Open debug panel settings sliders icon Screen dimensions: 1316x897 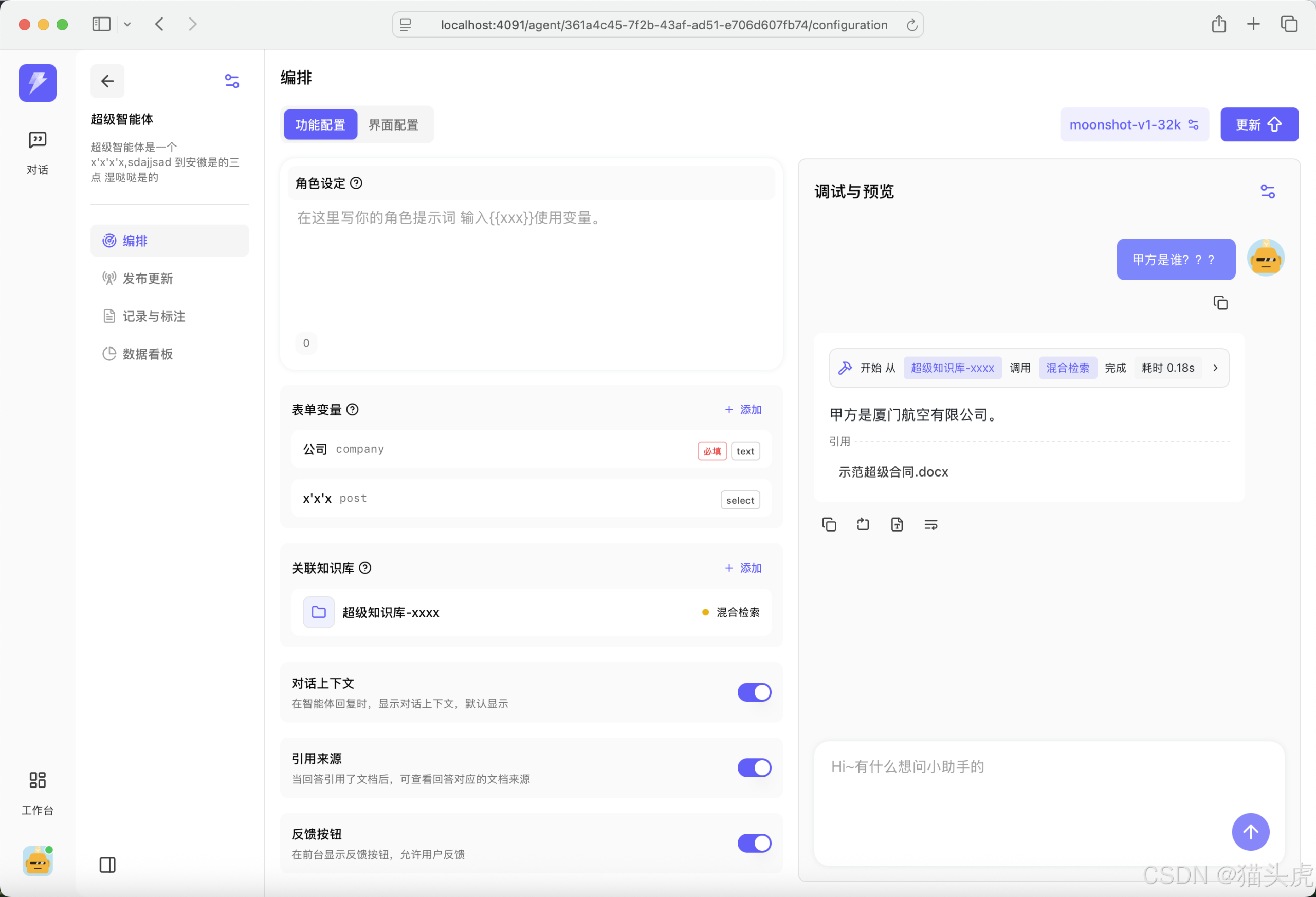[x=1268, y=191]
